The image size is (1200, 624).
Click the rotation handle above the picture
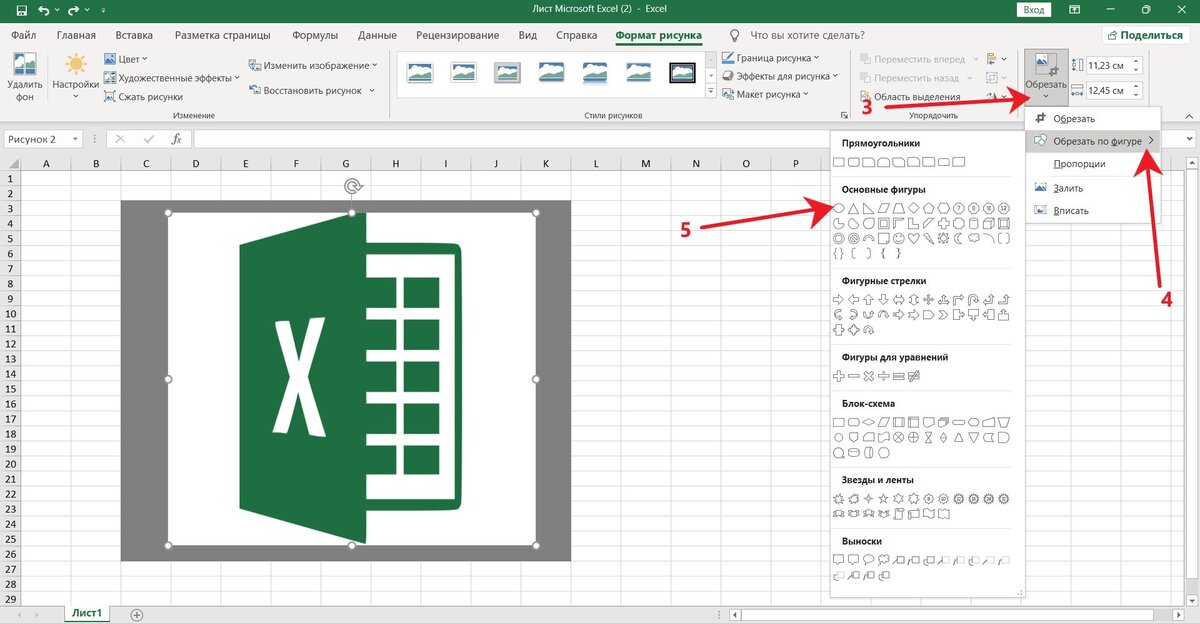pyautogui.click(x=352, y=186)
